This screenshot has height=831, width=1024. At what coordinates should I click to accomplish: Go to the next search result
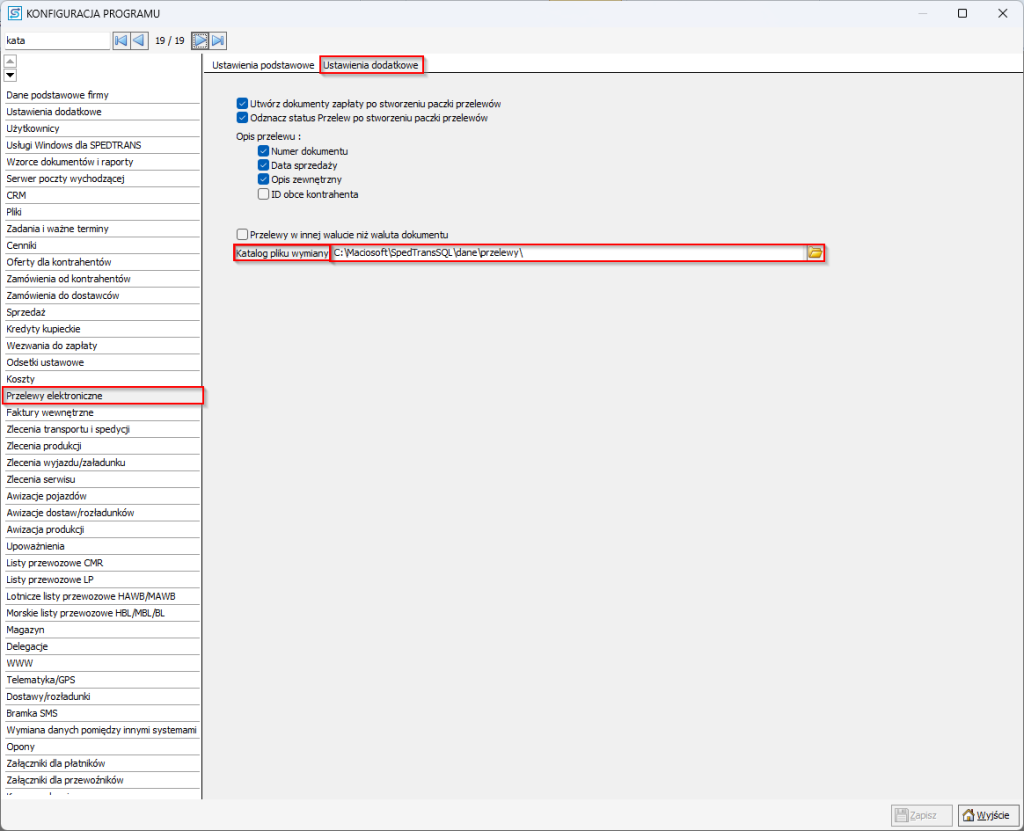(200, 41)
